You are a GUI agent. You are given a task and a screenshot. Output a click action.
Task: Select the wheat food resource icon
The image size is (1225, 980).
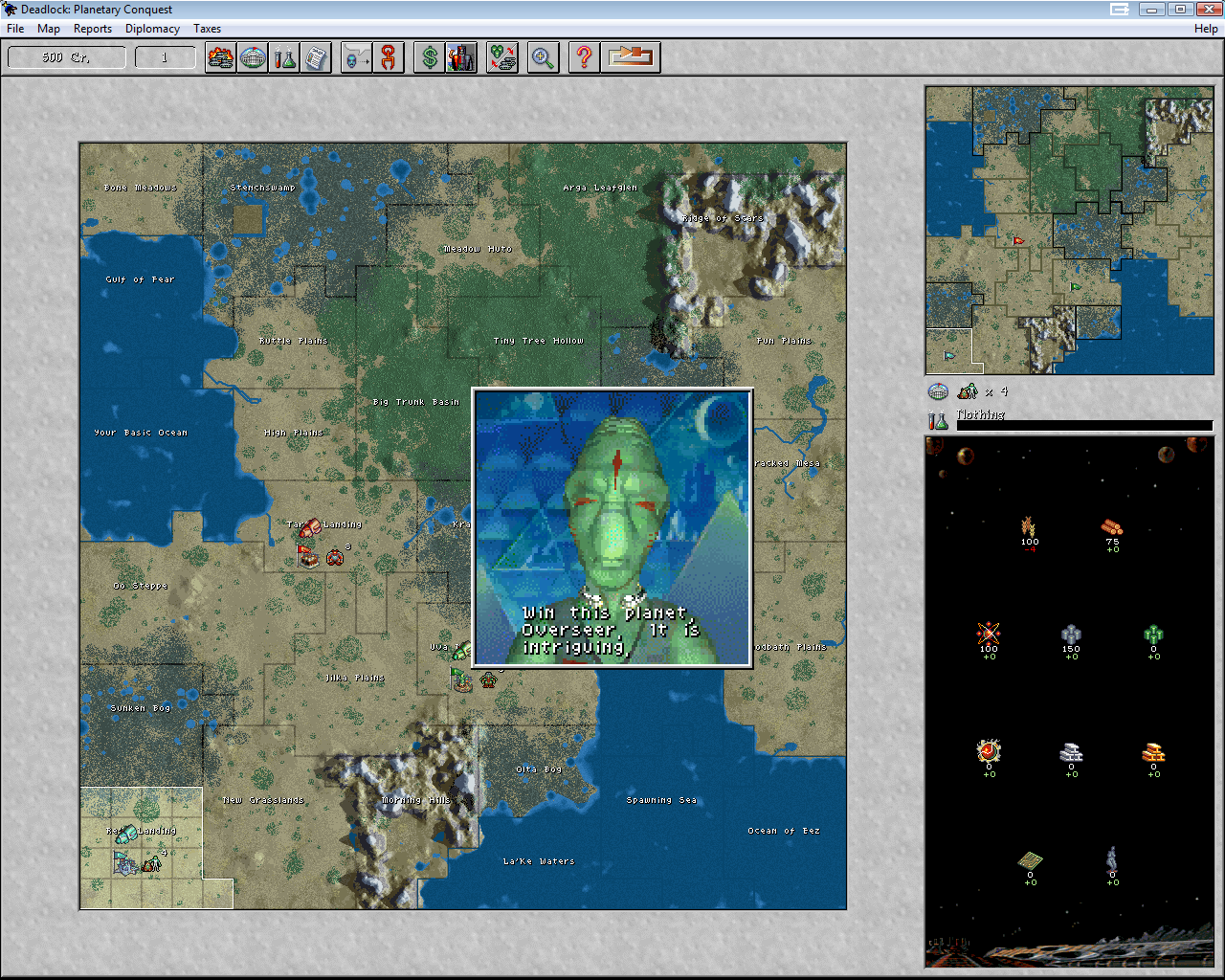(x=1029, y=526)
